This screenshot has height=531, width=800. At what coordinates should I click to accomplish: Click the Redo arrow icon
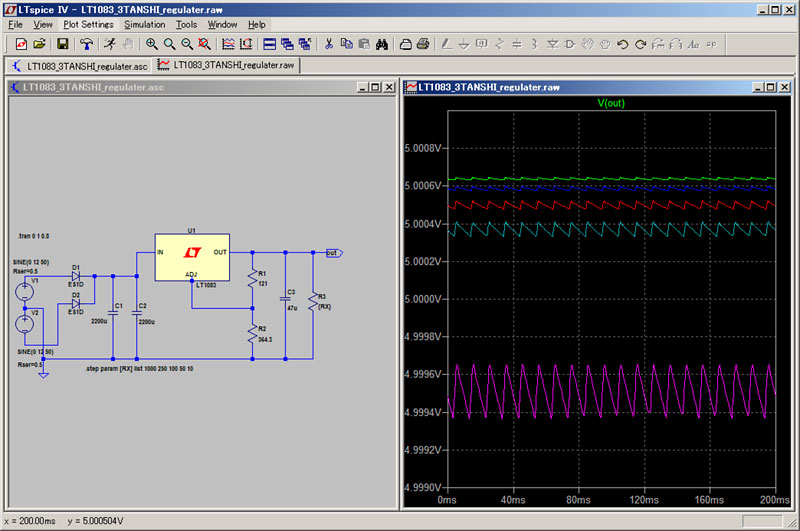pyautogui.click(x=640, y=44)
